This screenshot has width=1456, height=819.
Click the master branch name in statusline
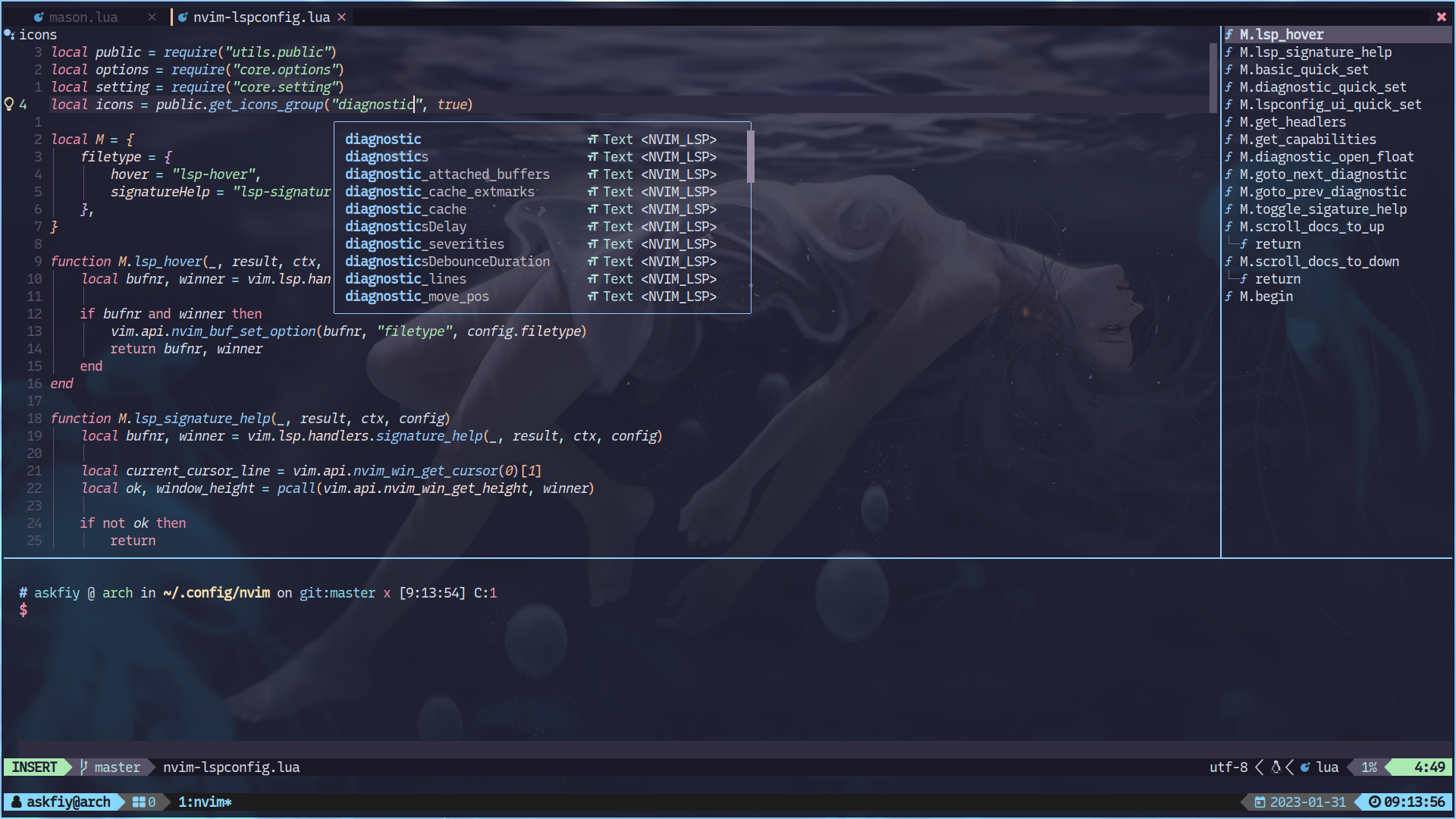118,767
